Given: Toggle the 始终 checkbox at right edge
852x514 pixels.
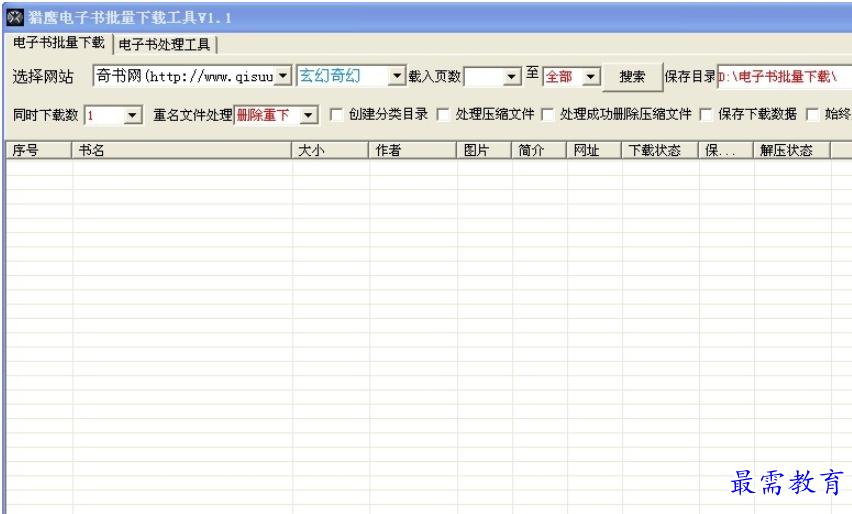Looking at the screenshot, I should point(812,115).
